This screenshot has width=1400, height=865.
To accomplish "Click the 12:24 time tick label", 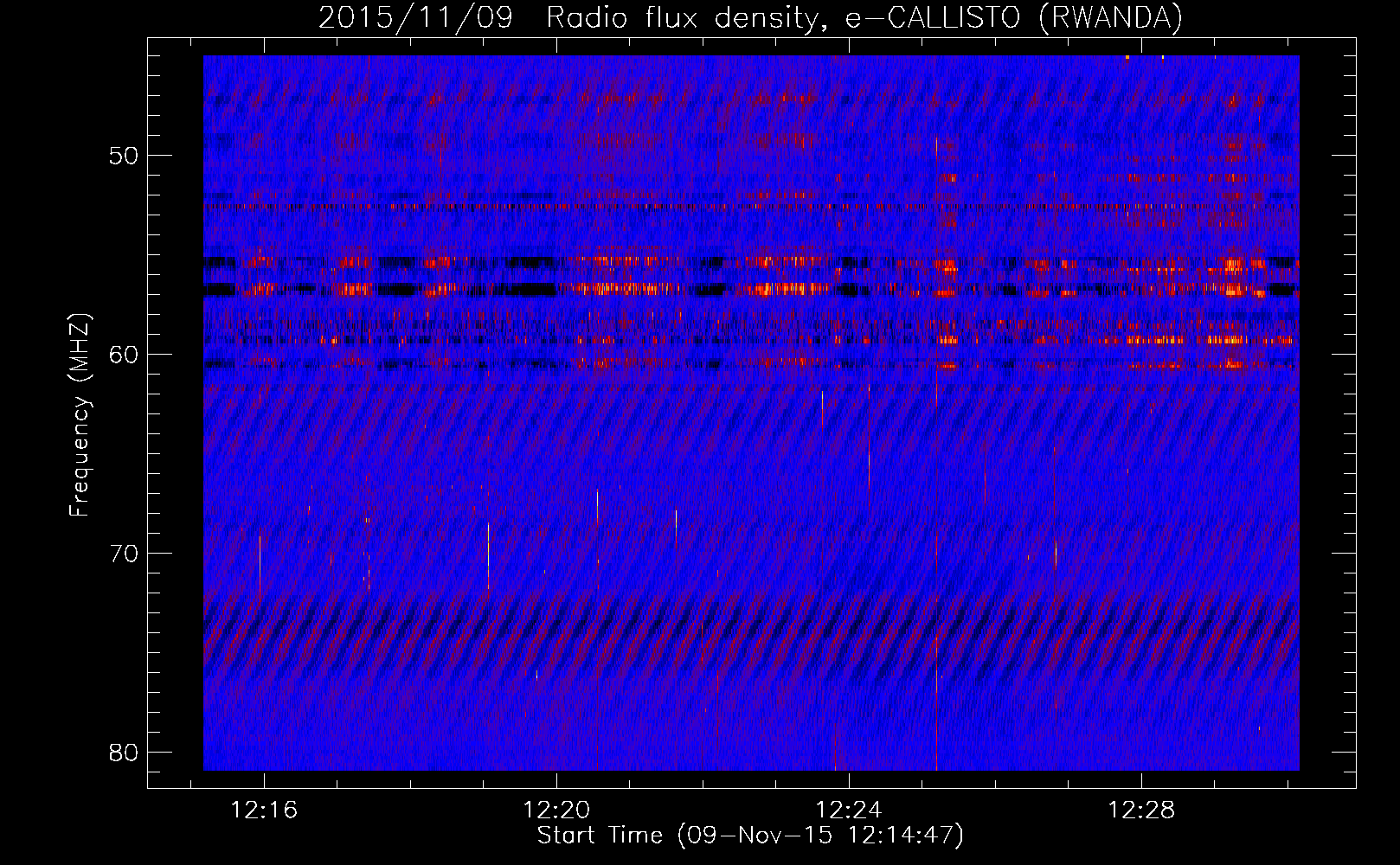I will (849, 811).
